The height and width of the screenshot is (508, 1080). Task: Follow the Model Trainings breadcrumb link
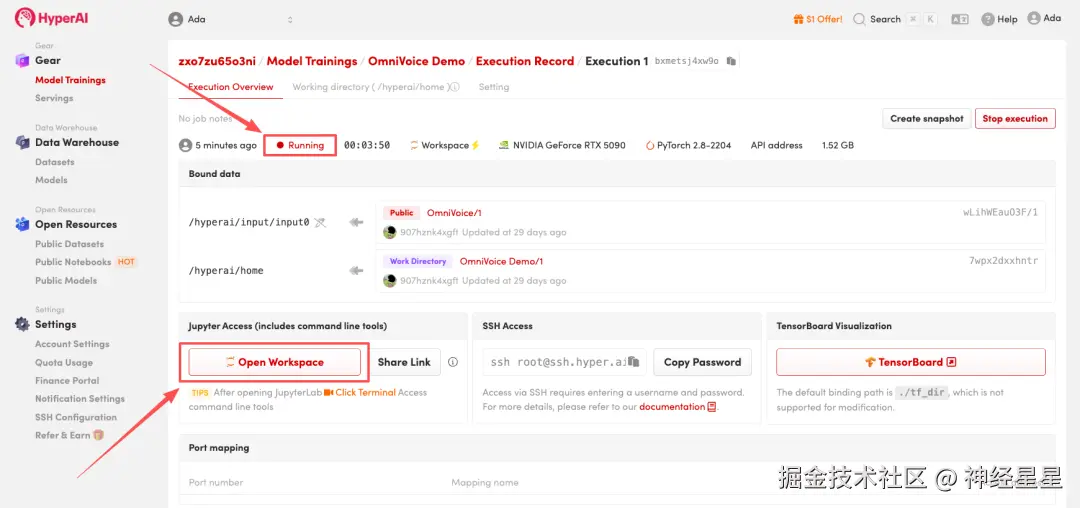(x=312, y=61)
